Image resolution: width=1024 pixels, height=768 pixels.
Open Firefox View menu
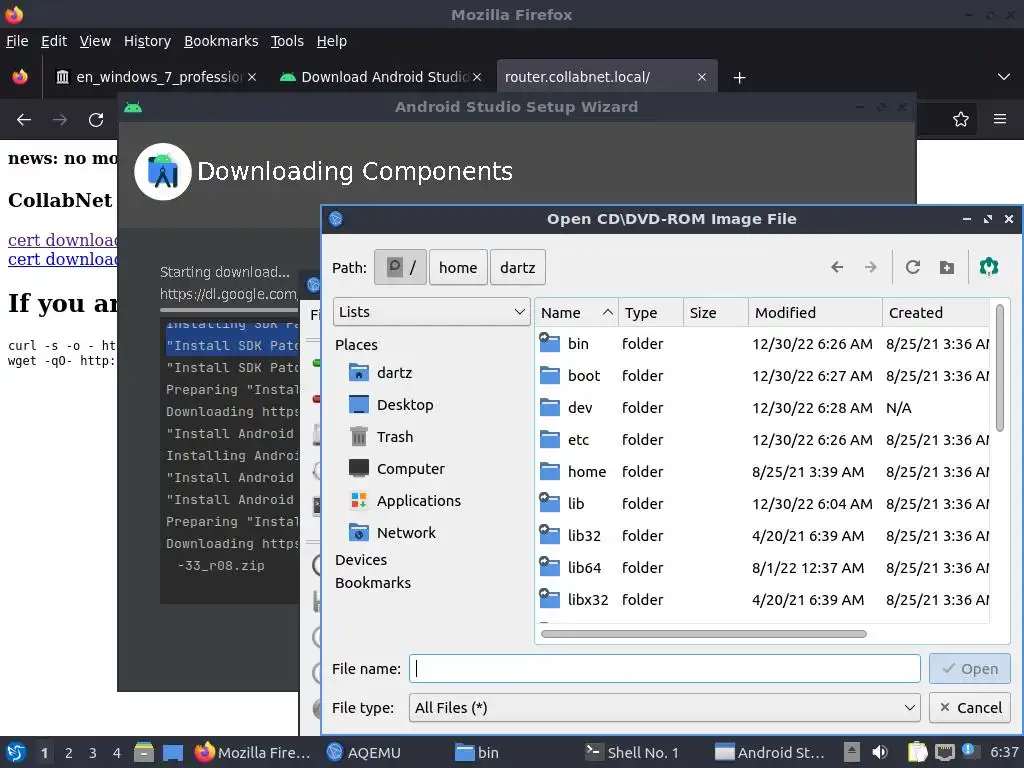(95, 41)
